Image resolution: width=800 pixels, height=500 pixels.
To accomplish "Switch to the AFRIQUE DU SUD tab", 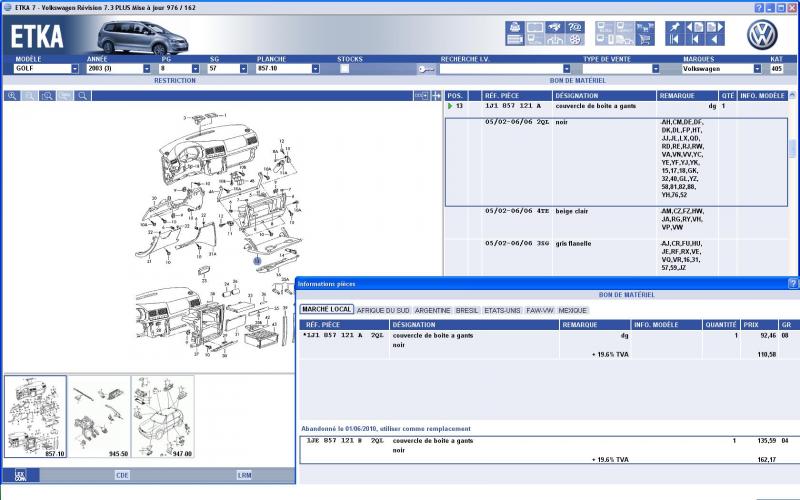I will tap(383, 310).
